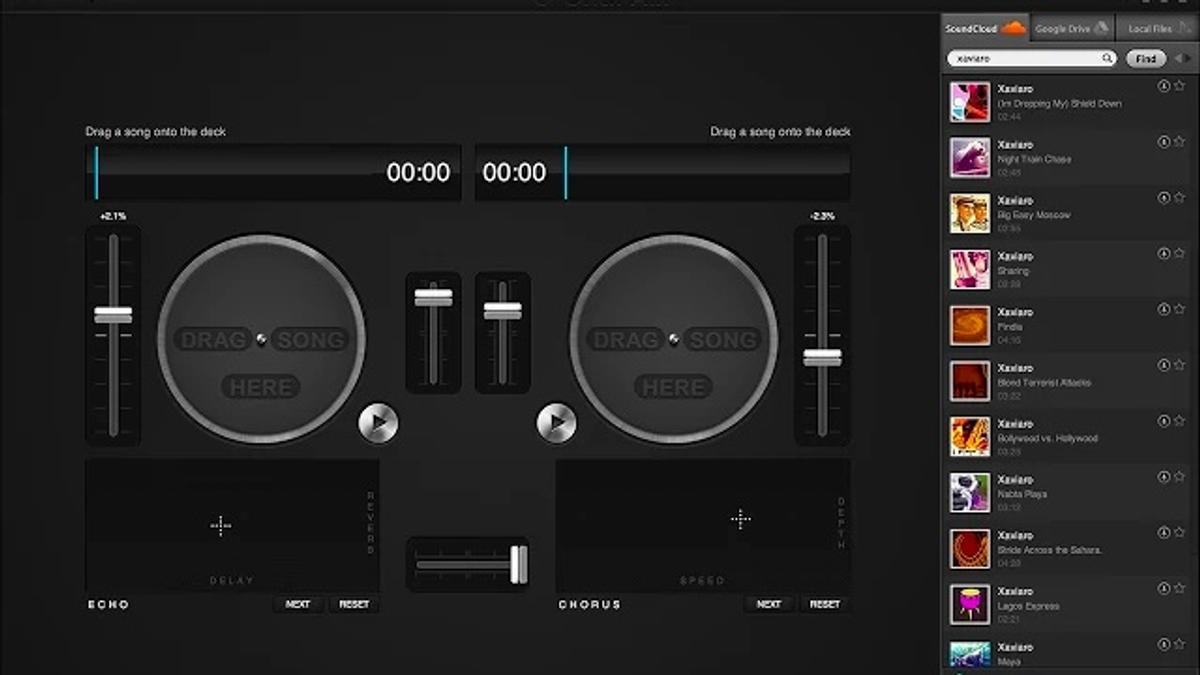Favorite the Shield Down track star
Image resolution: width=1200 pixels, height=675 pixels.
[x=1180, y=86]
